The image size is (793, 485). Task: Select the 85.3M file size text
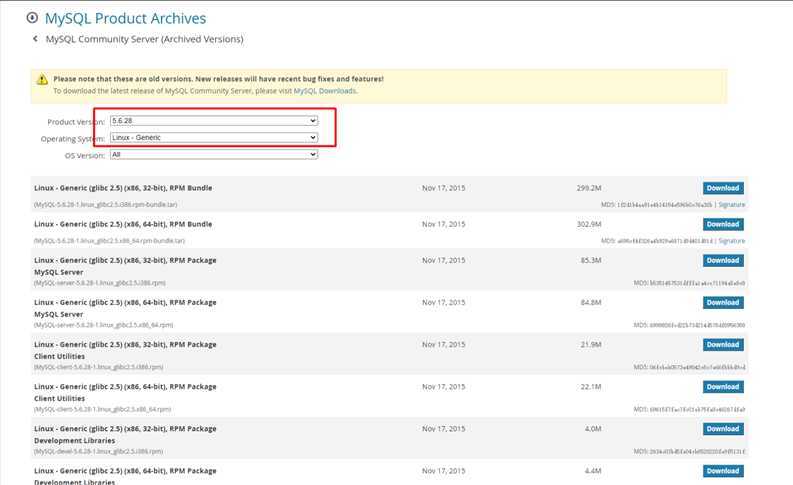click(x=591, y=260)
